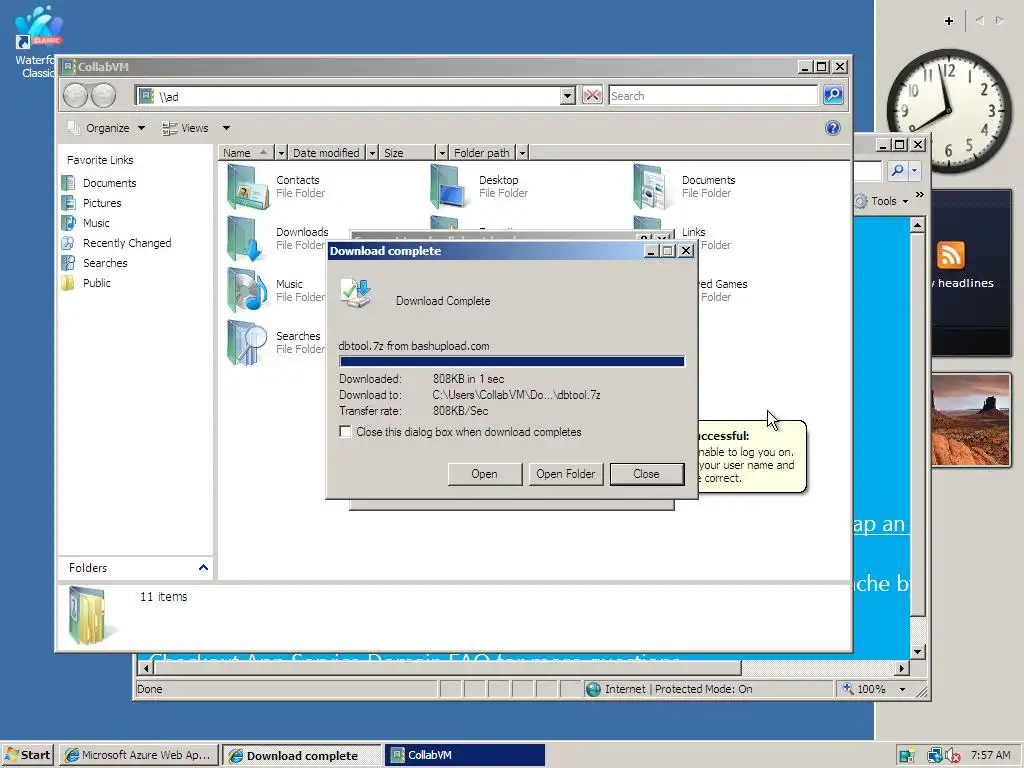1024x768 pixels.
Task: Click the Download complete taskbar item
Action: coord(302,755)
